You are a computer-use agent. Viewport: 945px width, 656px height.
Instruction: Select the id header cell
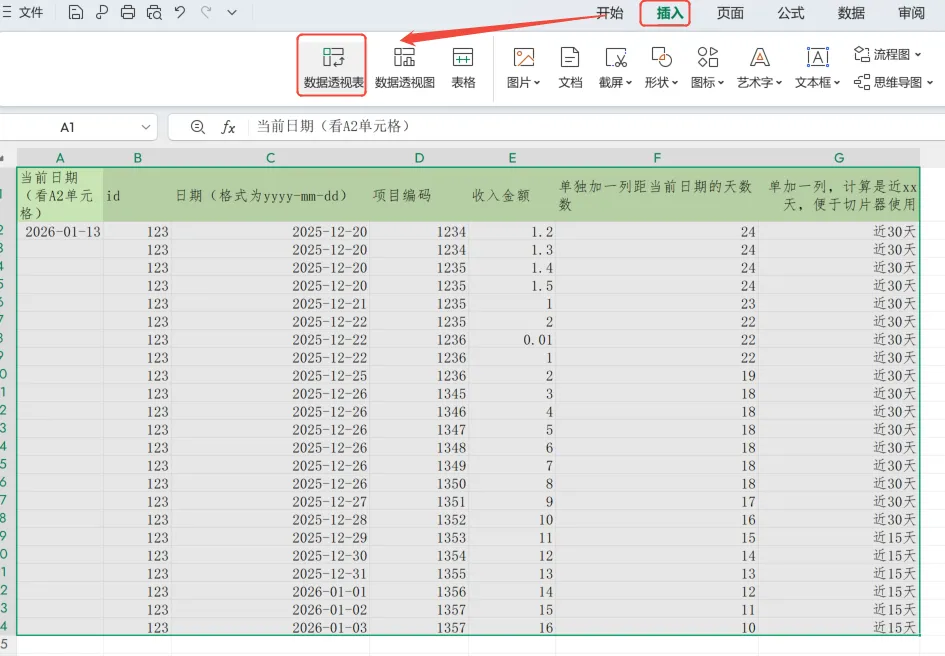tap(137, 195)
